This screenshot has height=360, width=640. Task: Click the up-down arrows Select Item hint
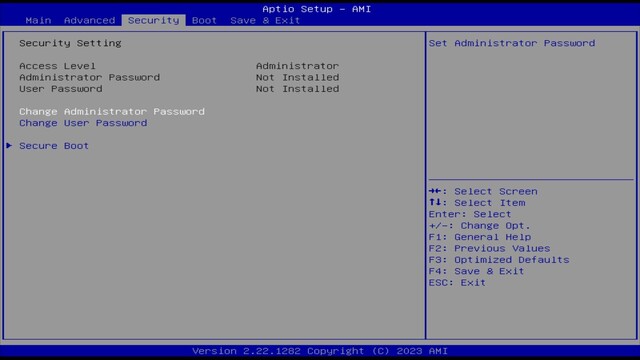(477, 203)
